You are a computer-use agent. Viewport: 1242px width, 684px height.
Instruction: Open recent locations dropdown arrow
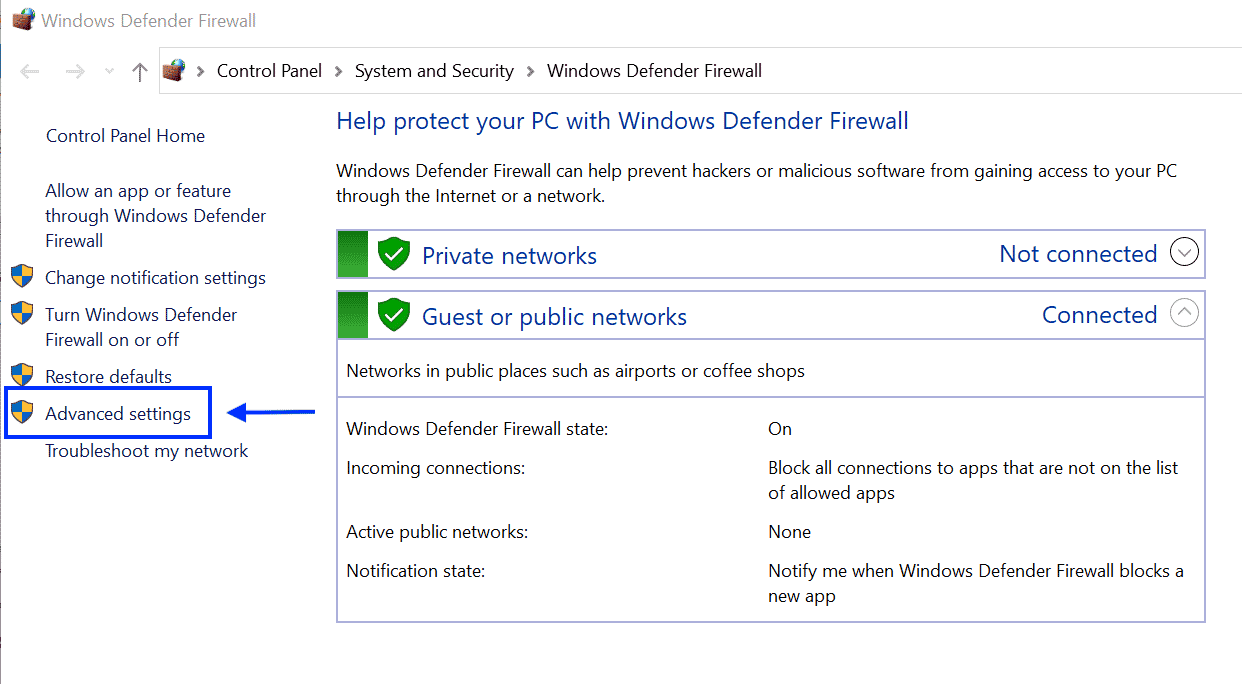(109, 71)
